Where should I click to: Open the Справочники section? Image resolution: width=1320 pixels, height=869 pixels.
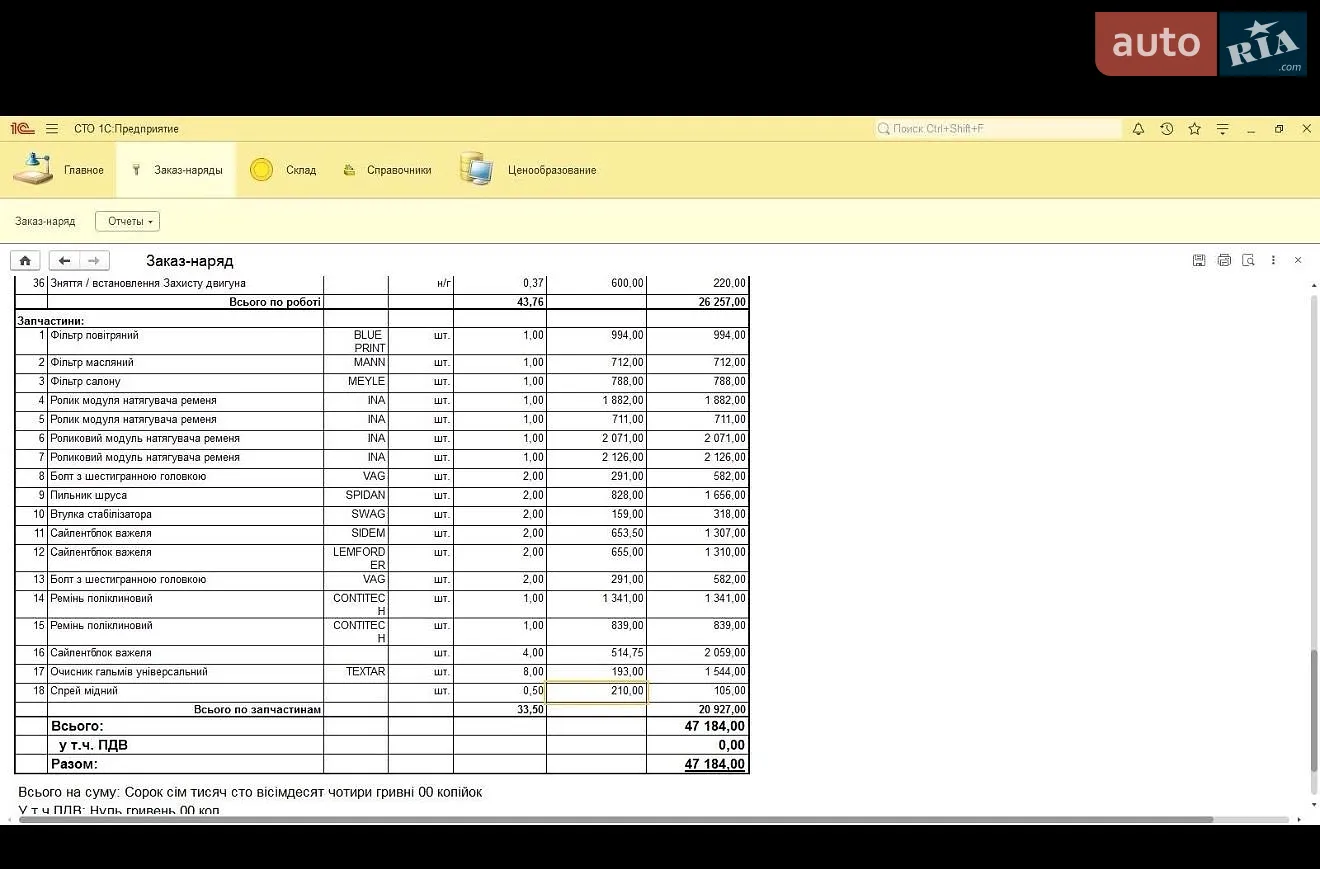pos(387,170)
